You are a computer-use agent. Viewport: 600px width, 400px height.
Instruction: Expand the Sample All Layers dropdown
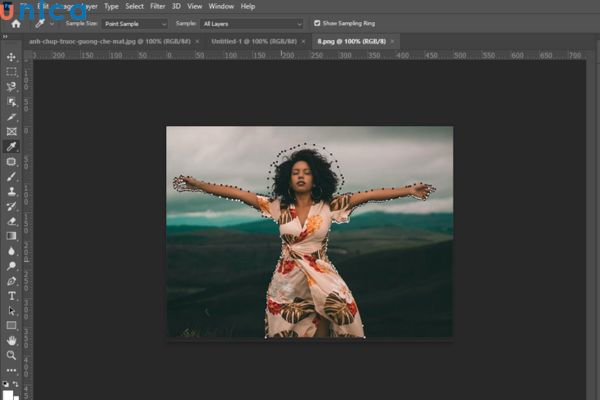[252, 23]
